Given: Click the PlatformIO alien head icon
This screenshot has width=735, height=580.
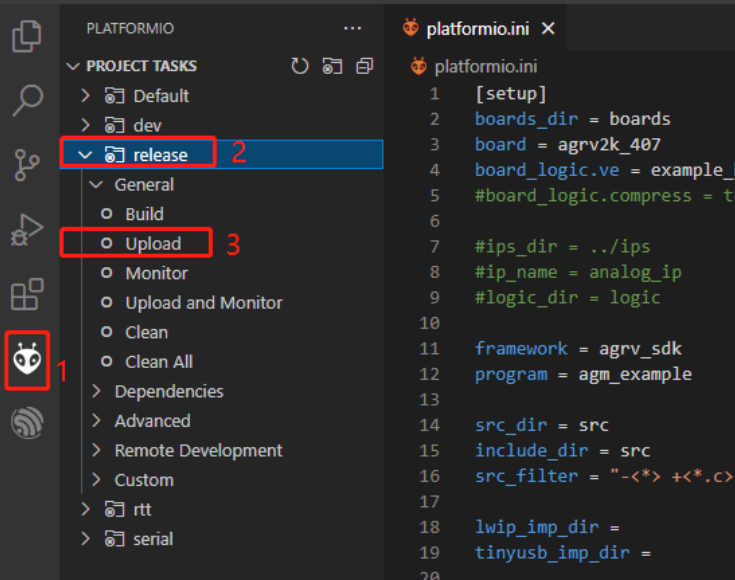Looking at the screenshot, I should tap(27, 359).
